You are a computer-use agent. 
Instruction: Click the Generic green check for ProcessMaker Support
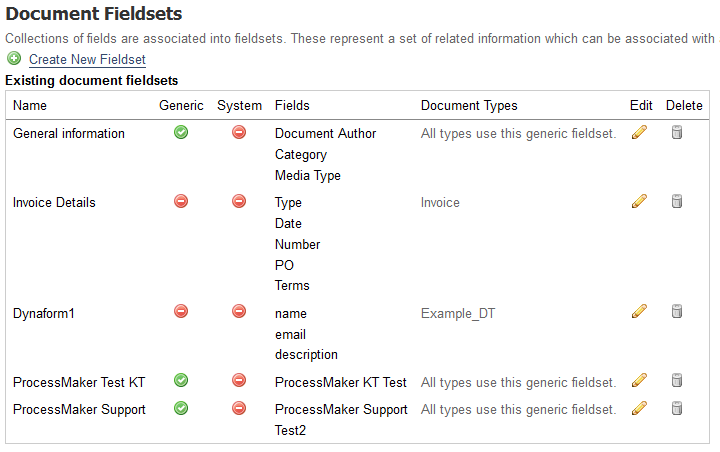point(181,408)
